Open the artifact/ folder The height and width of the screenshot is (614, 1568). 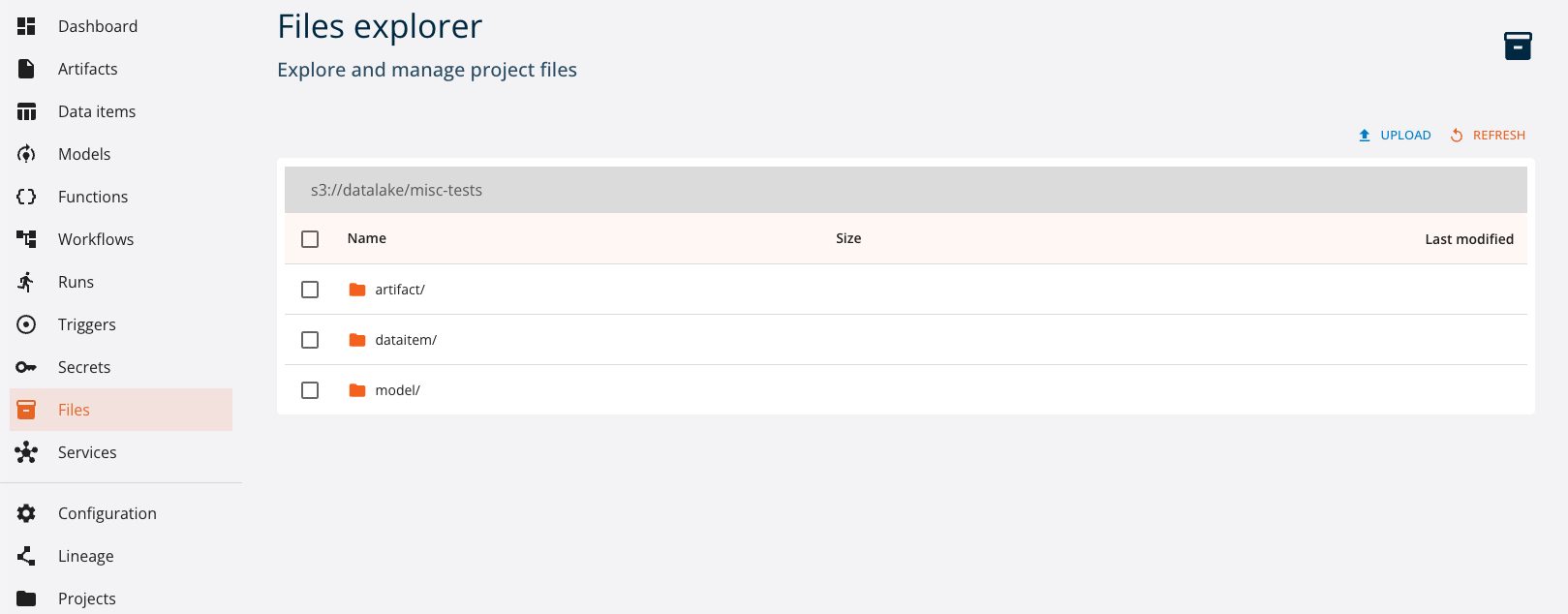pos(400,289)
